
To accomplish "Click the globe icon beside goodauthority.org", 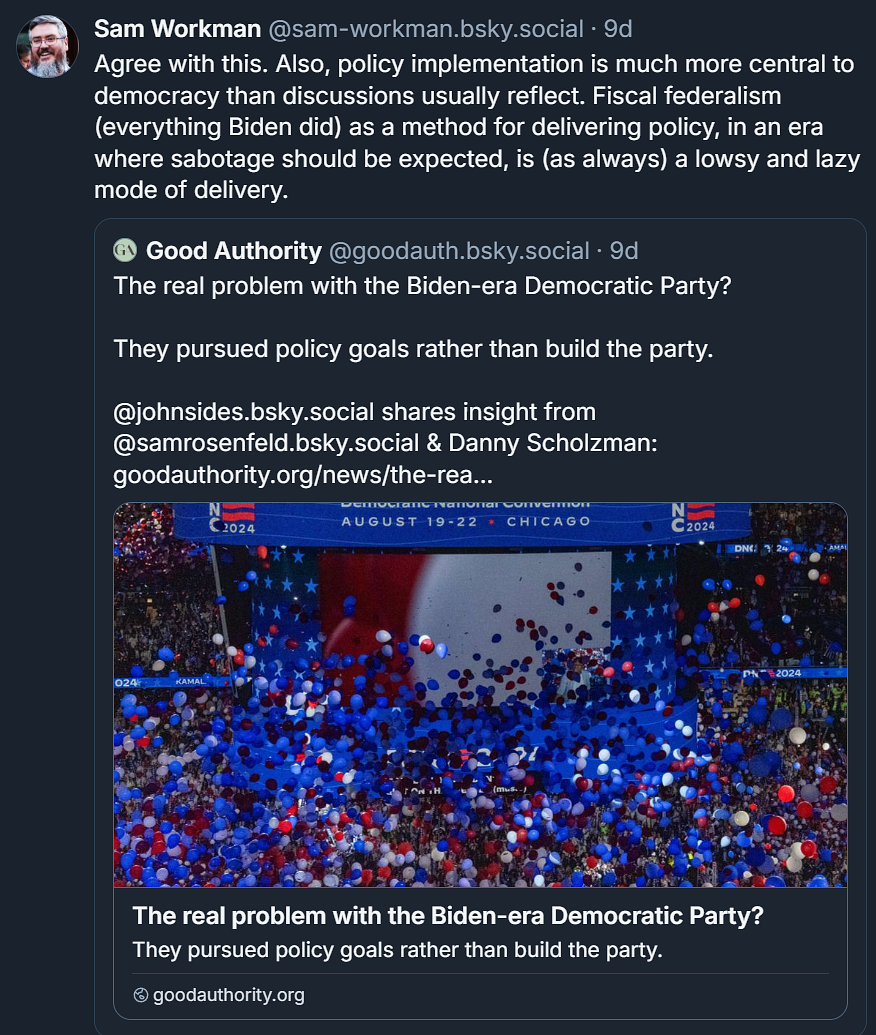I will (x=140, y=995).
